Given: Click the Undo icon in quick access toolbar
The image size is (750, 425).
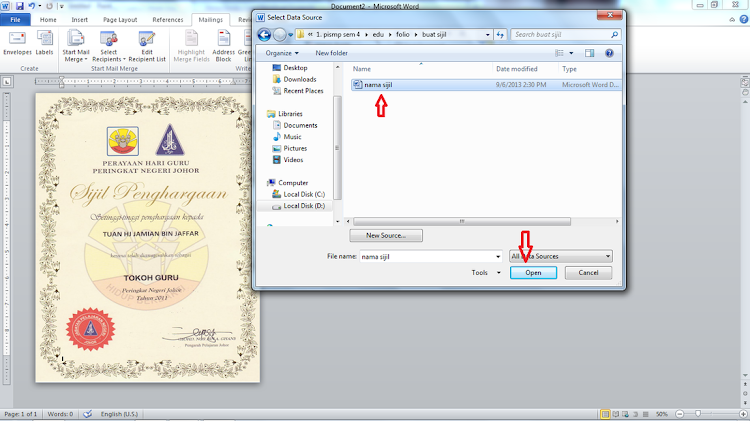Looking at the screenshot, I should [32, 6].
